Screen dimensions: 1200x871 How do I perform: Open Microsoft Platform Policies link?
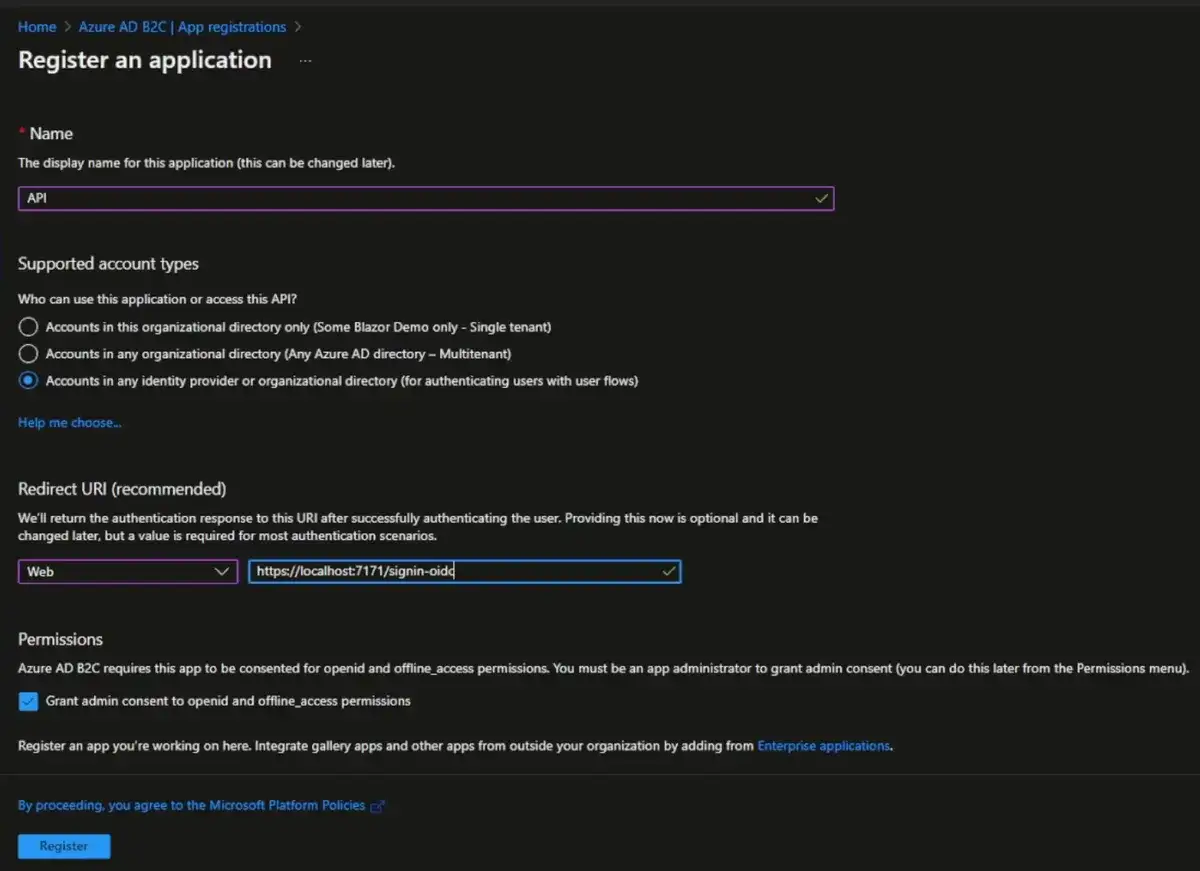191,805
